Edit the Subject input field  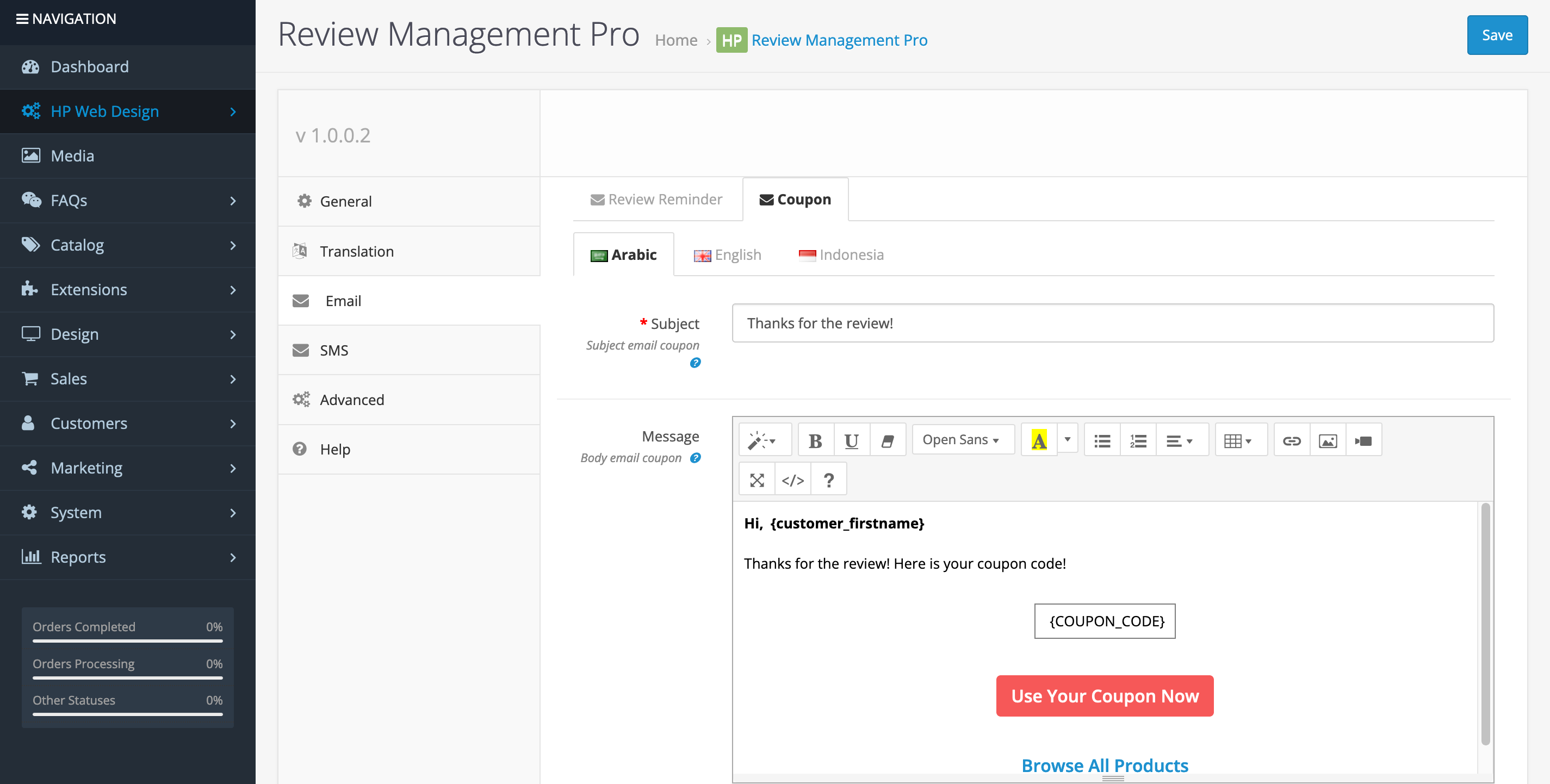(x=1112, y=323)
